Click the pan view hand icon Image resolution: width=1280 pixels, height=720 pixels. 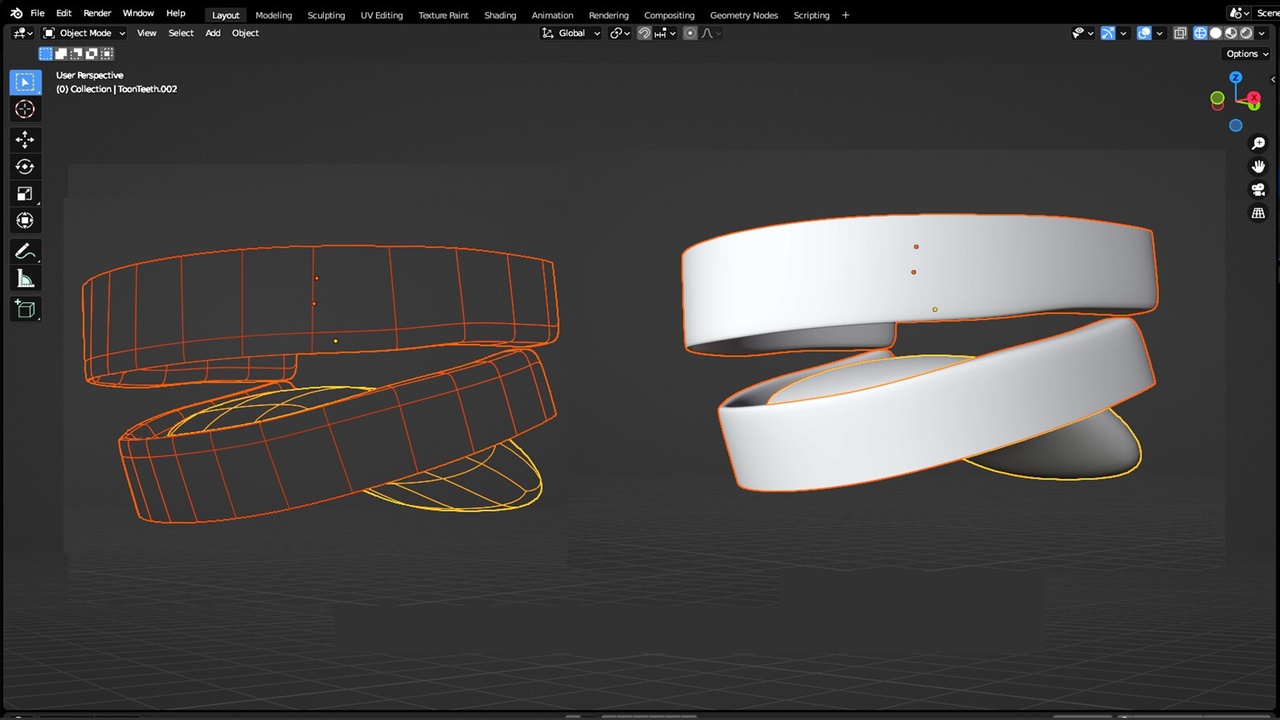(1258, 167)
